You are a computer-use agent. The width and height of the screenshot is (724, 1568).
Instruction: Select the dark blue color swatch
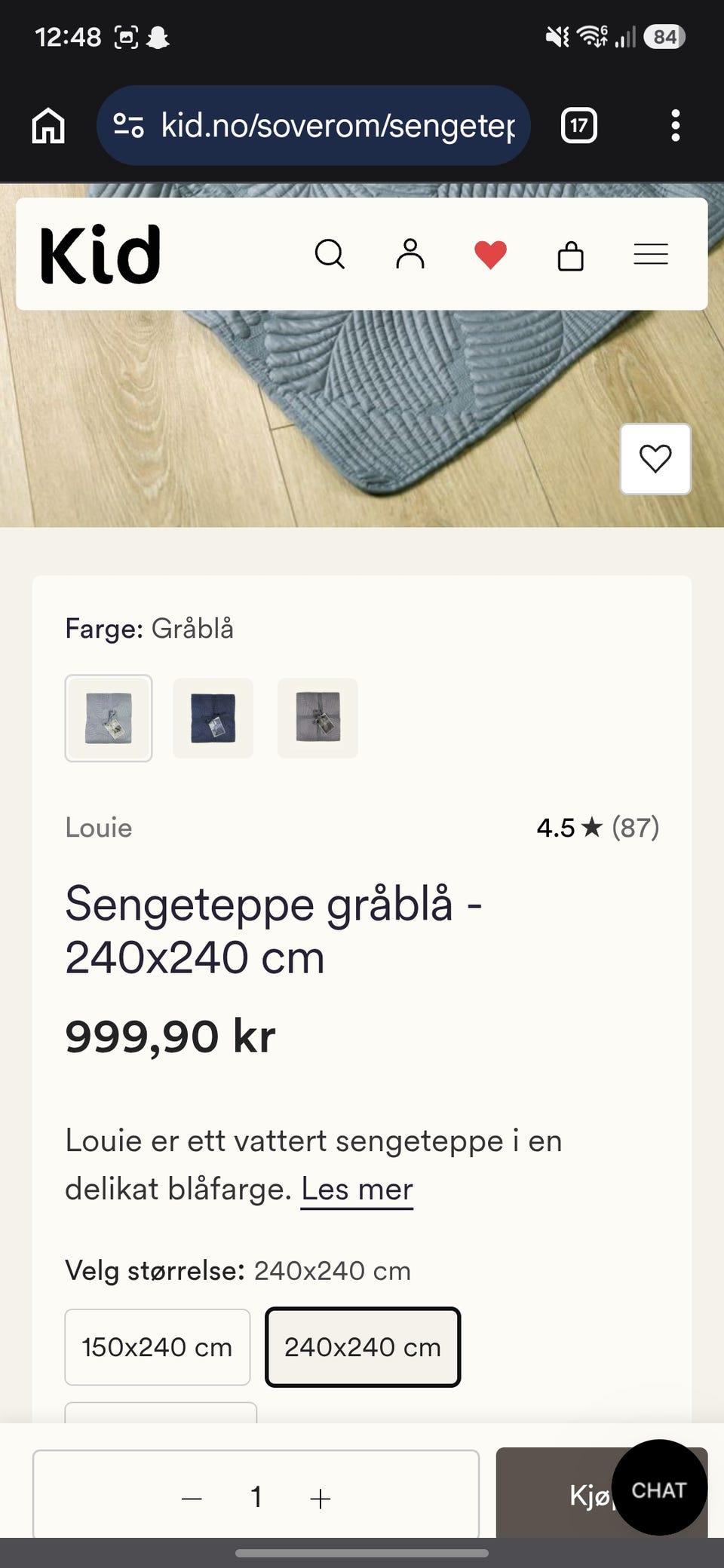[213, 718]
